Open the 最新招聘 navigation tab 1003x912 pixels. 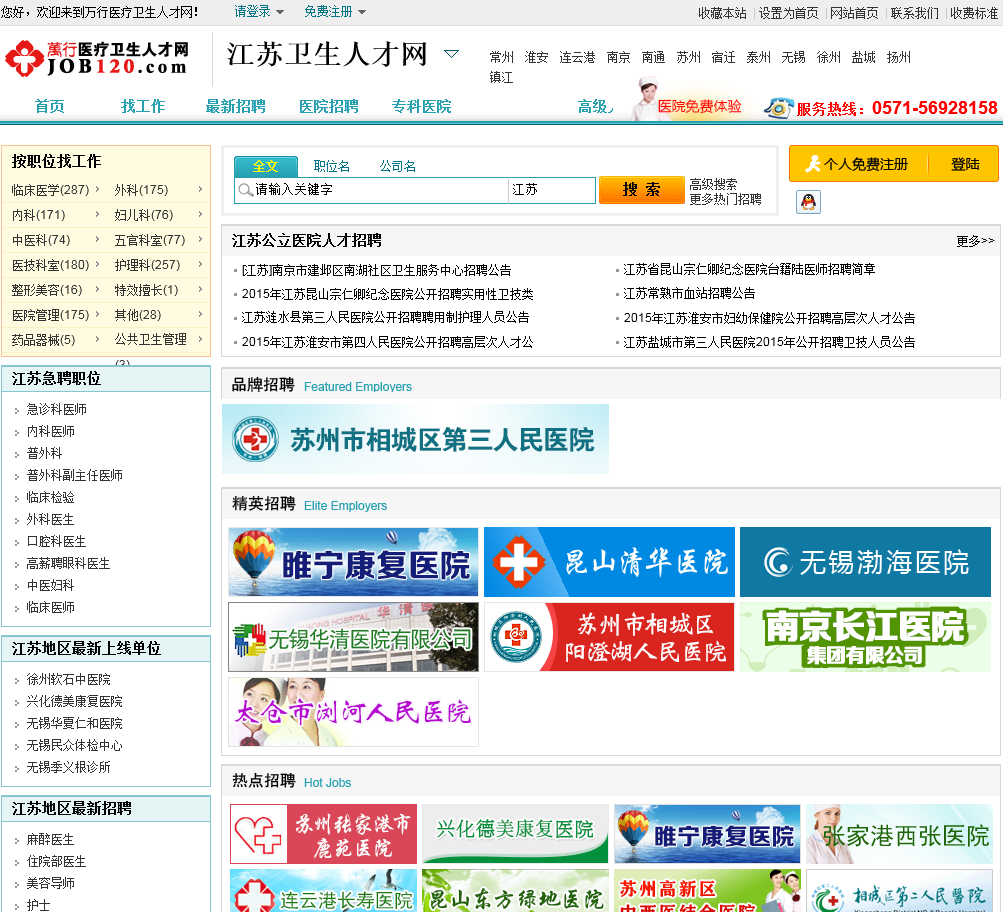[235, 106]
